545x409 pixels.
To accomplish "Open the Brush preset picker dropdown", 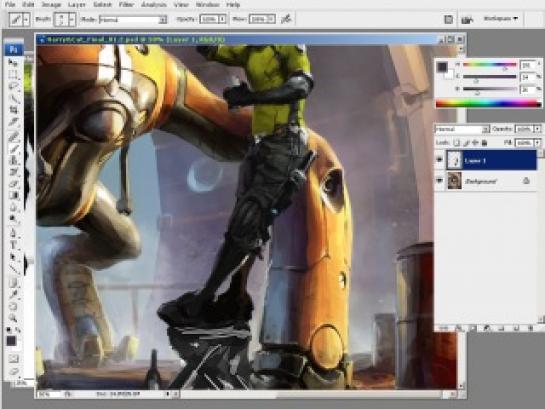I will point(72,19).
